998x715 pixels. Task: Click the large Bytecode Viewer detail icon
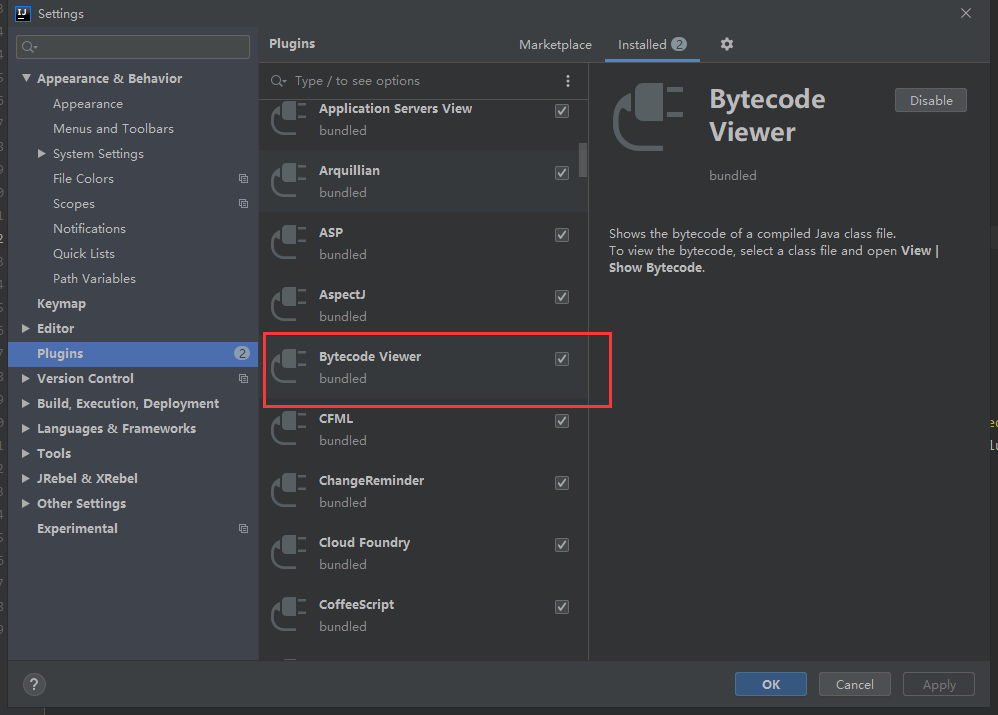pyautogui.click(x=648, y=117)
